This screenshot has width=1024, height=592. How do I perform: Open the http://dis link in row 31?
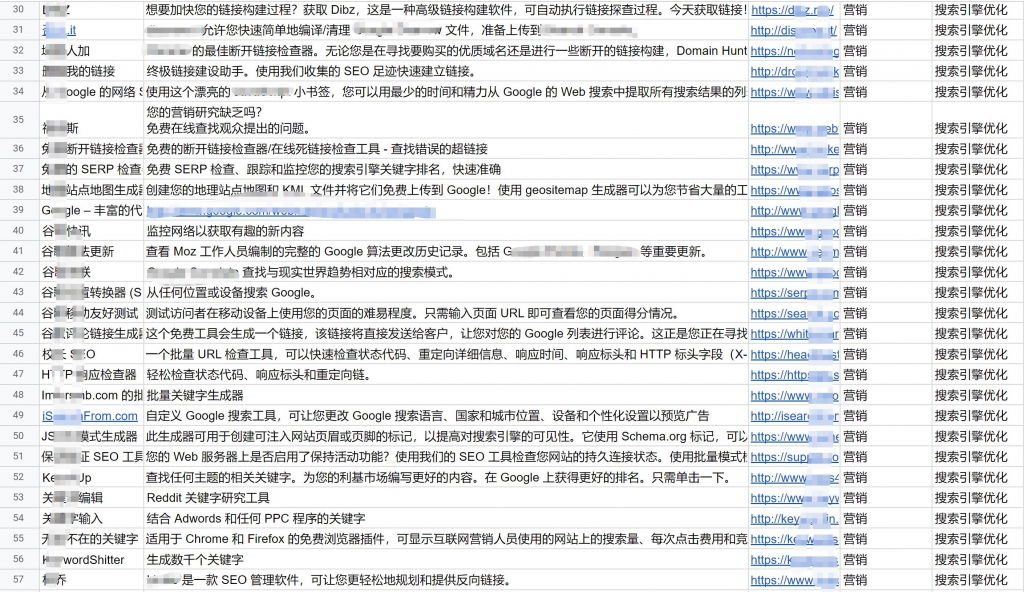pos(793,30)
